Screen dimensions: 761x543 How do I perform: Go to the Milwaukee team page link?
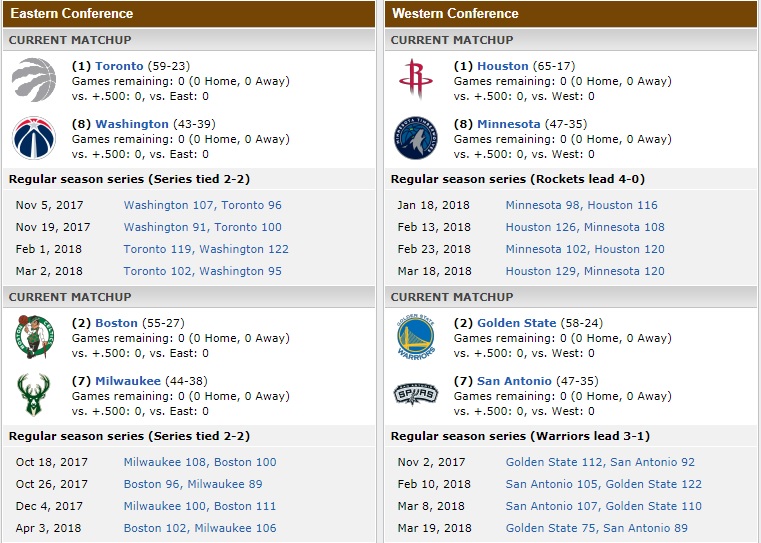click(x=128, y=381)
